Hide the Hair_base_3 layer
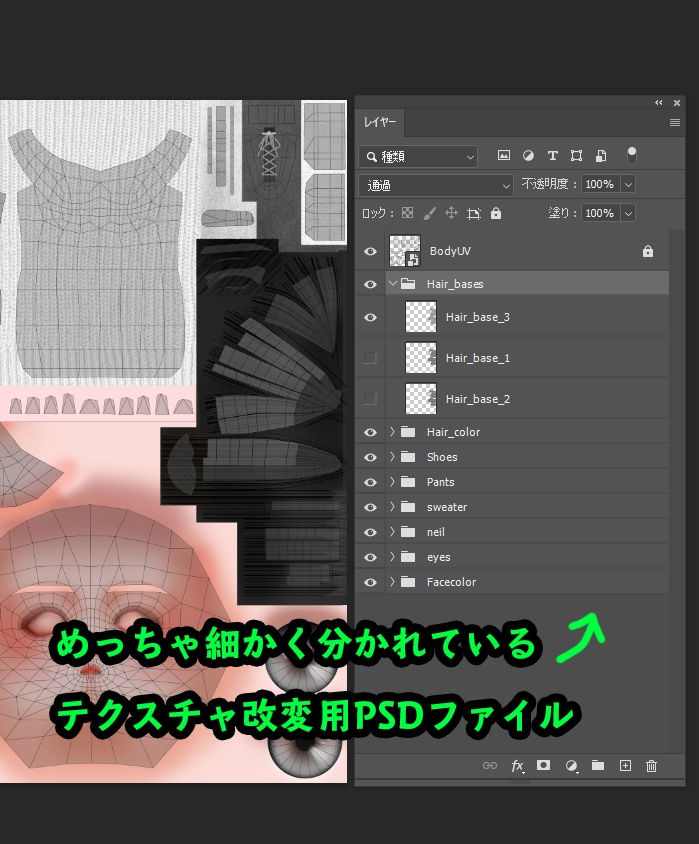699x844 pixels. click(x=370, y=318)
